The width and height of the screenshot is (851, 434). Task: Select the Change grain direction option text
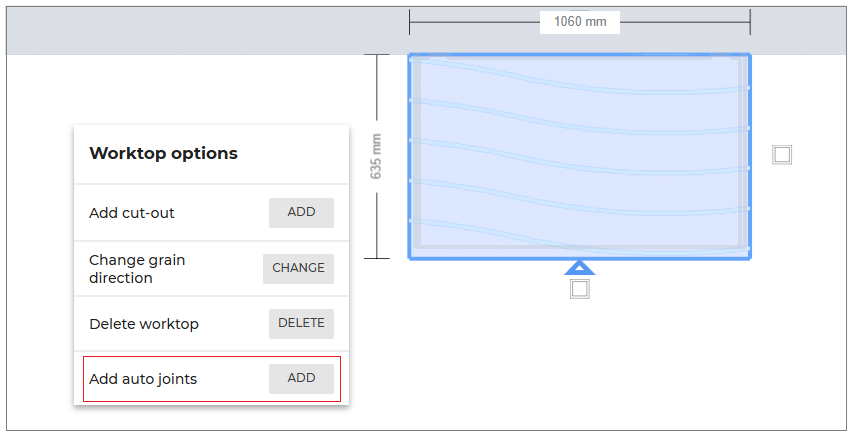(137, 269)
